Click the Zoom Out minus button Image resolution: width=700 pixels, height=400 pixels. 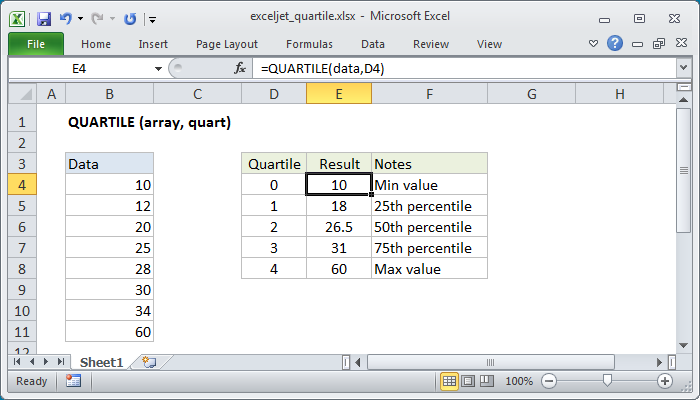549,381
